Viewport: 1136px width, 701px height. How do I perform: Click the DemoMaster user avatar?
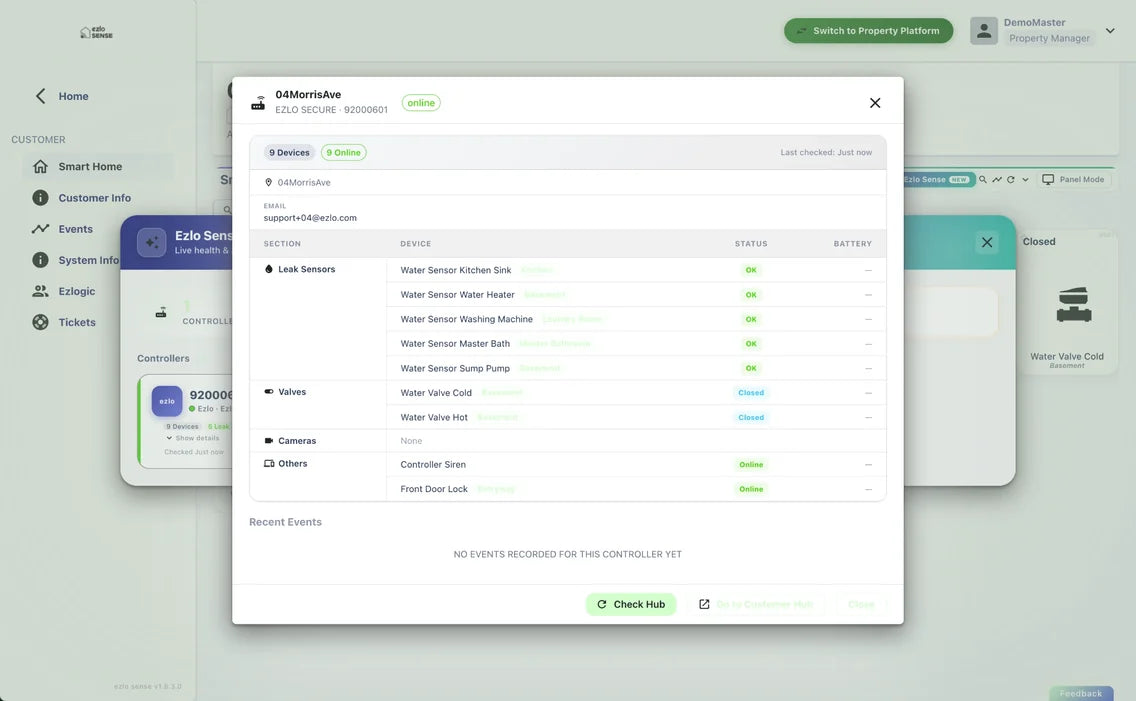point(984,30)
